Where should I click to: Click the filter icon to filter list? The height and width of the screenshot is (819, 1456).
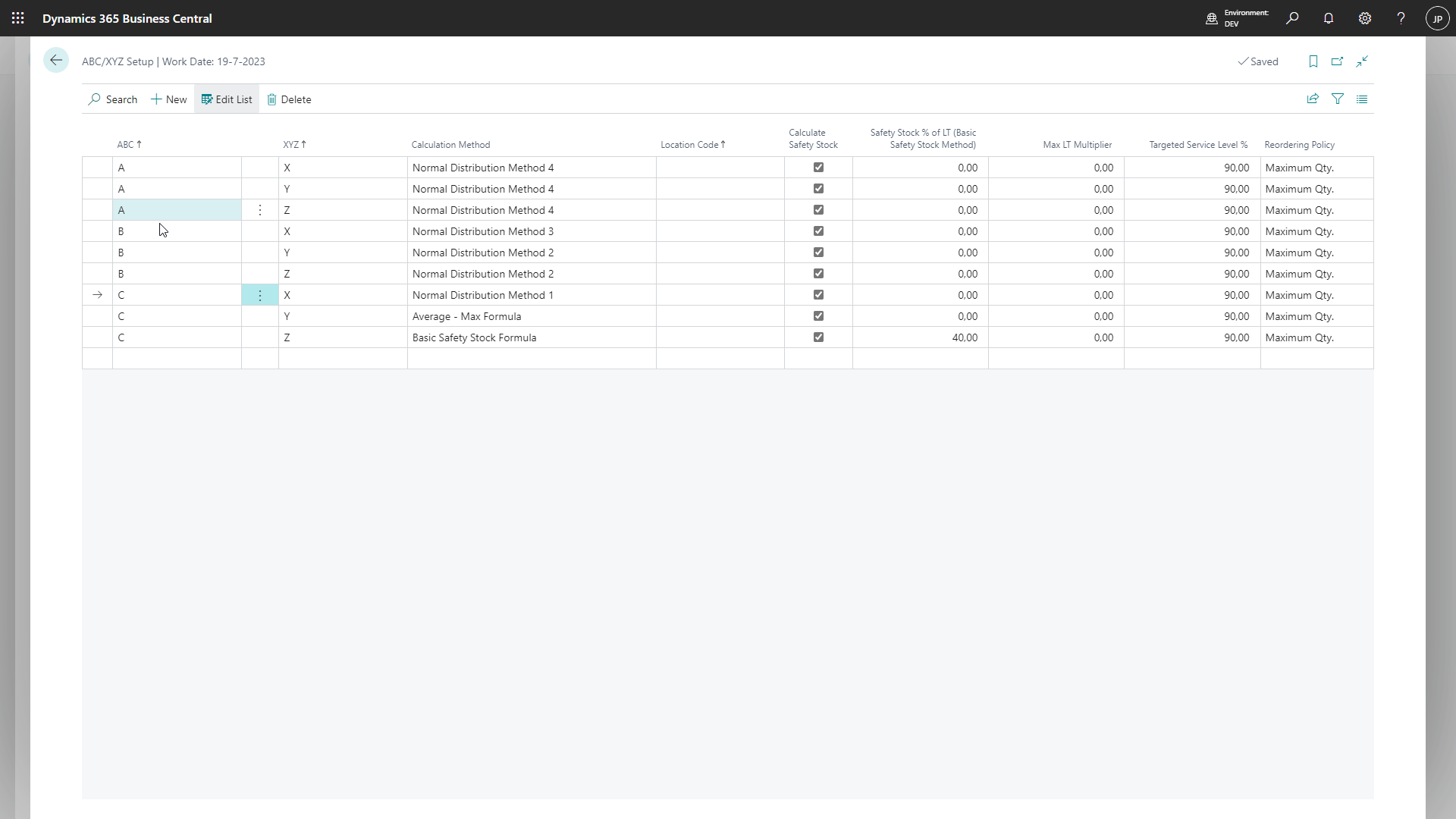coord(1338,98)
